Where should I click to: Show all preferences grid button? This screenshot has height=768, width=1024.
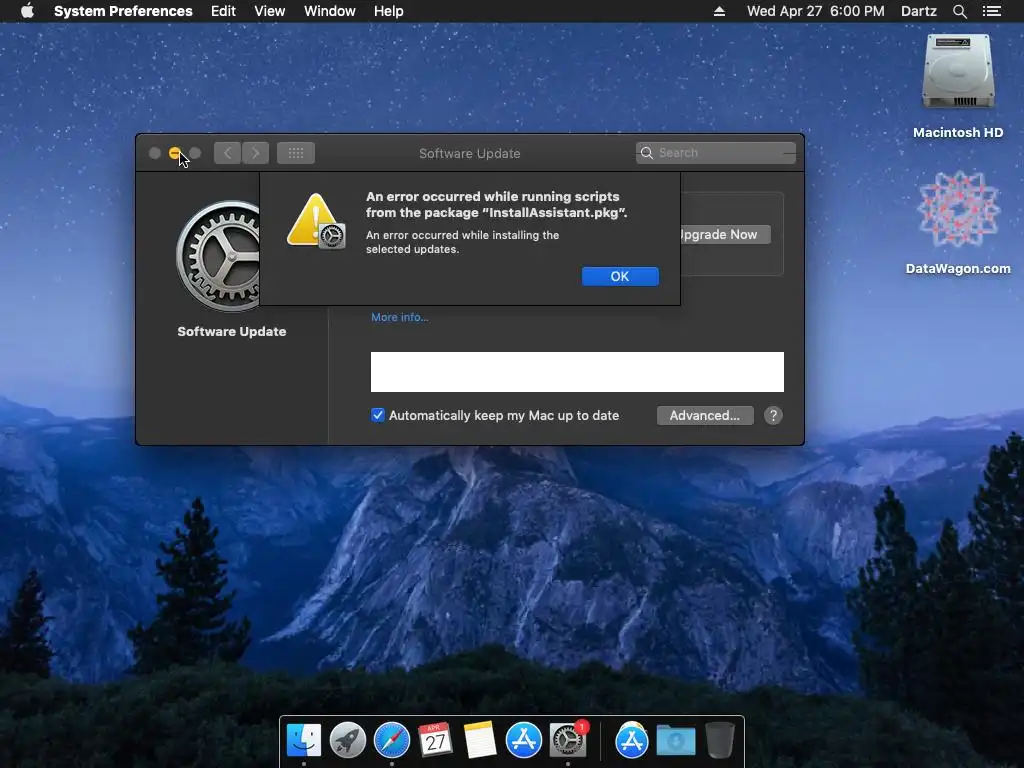[296, 153]
